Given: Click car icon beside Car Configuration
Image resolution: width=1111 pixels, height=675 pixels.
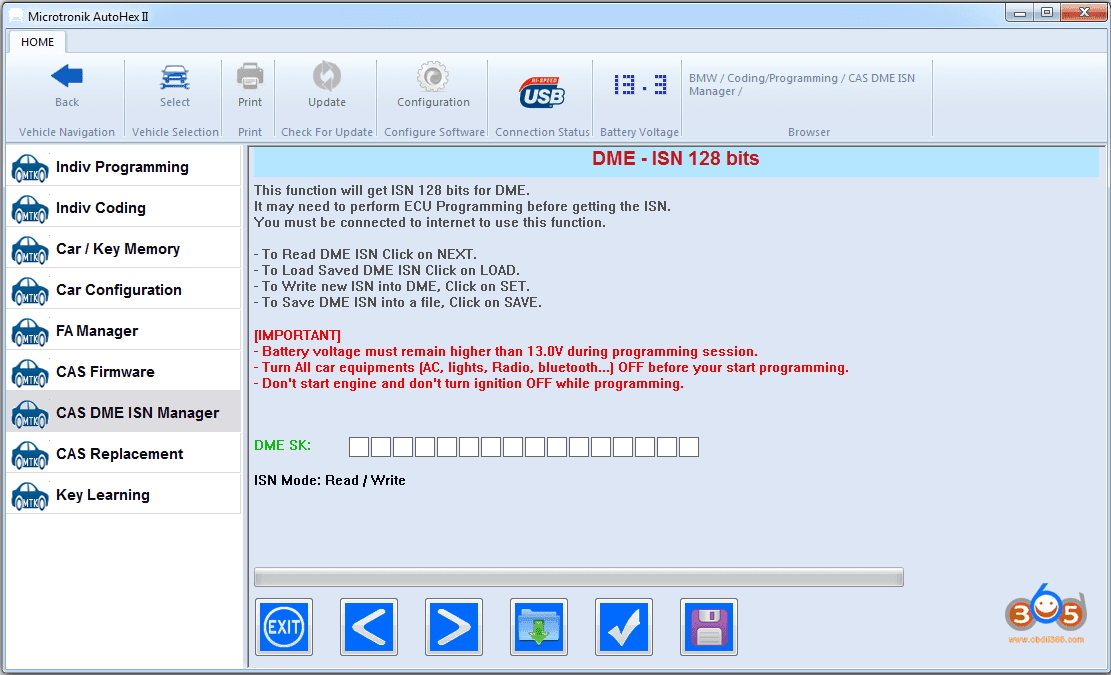Looking at the screenshot, I should tap(30, 291).
